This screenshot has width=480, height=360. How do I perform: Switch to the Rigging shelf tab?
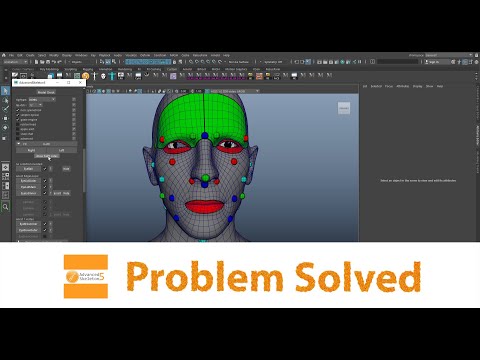point(88,69)
